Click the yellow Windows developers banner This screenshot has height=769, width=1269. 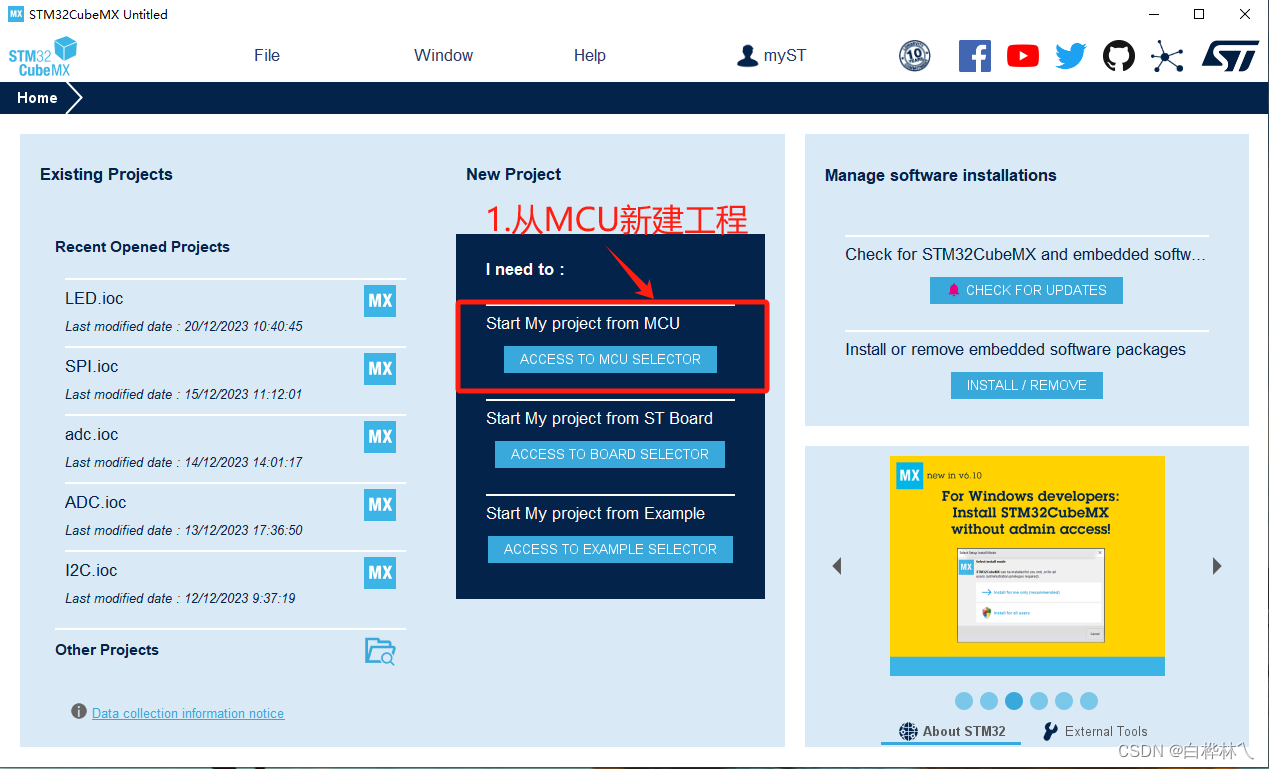[x=1027, y=565]
